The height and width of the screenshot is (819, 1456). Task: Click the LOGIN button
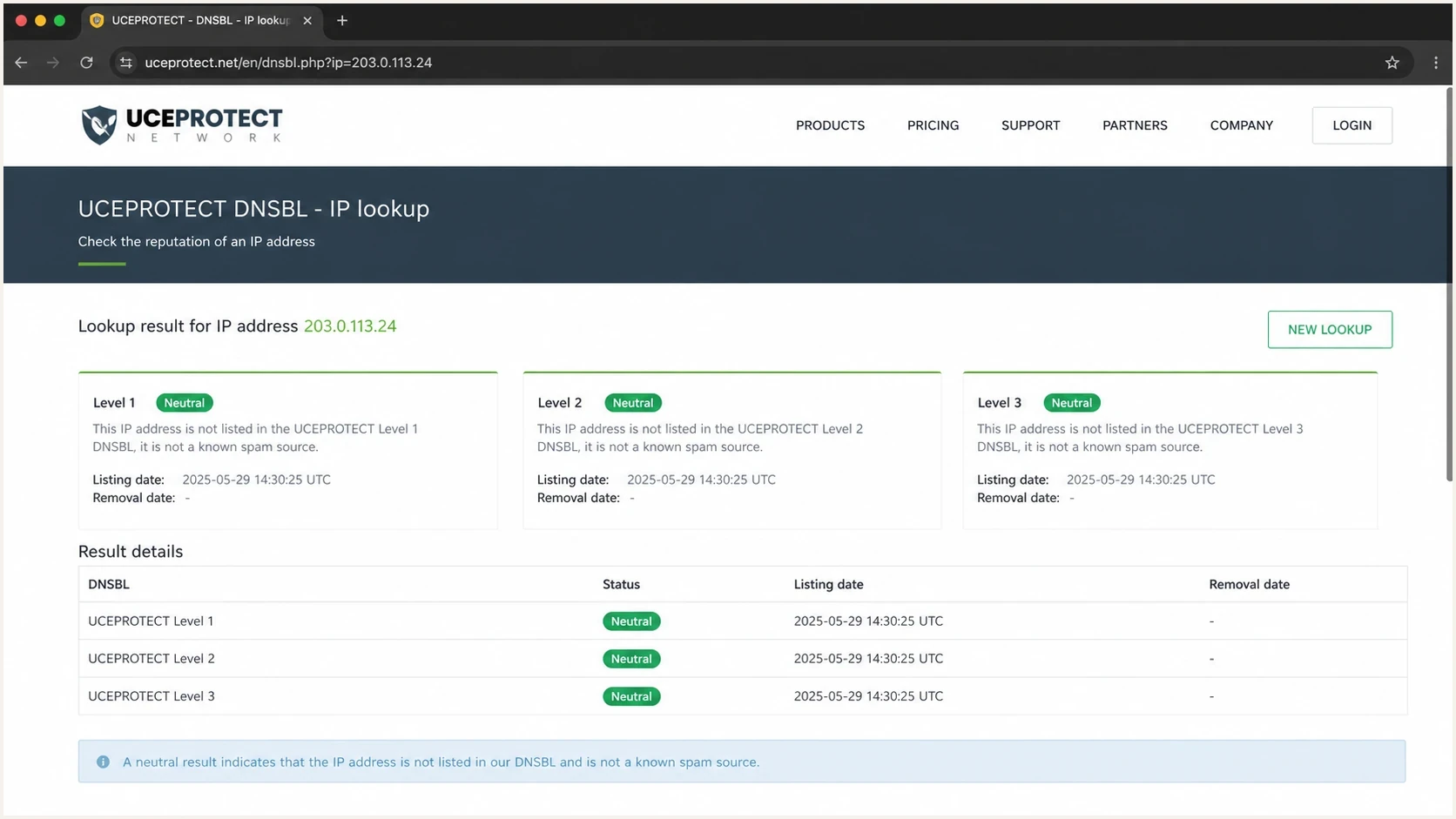[x=1352, y=125]
